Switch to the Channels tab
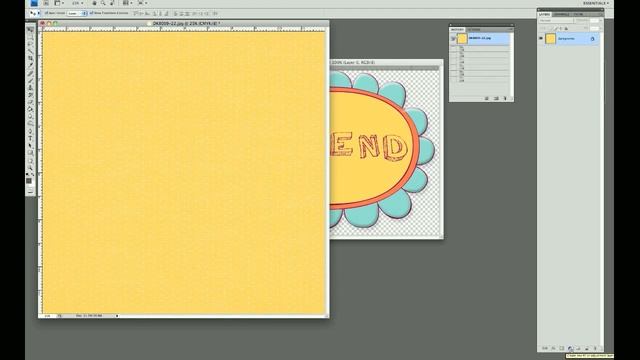This screenshot has width=640, height=360. tap(562, 14)
